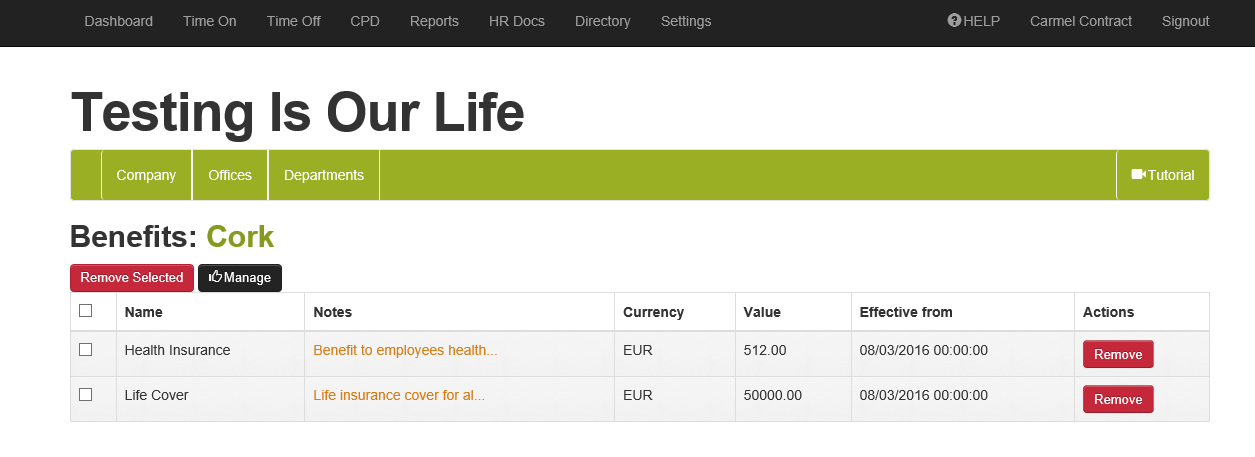Click the Tutorial video camera icon

pos(1138,175)
